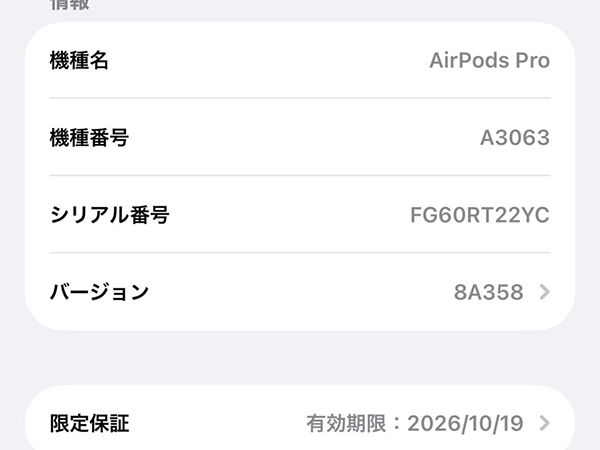600x450 pixels.
Task: Select the バージョン row label
Action: [x=99, y=292]
